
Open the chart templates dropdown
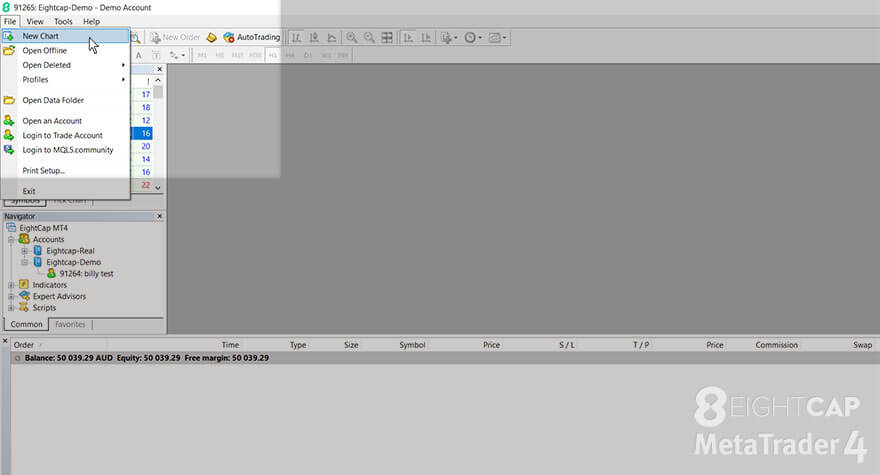pos(497,38)
